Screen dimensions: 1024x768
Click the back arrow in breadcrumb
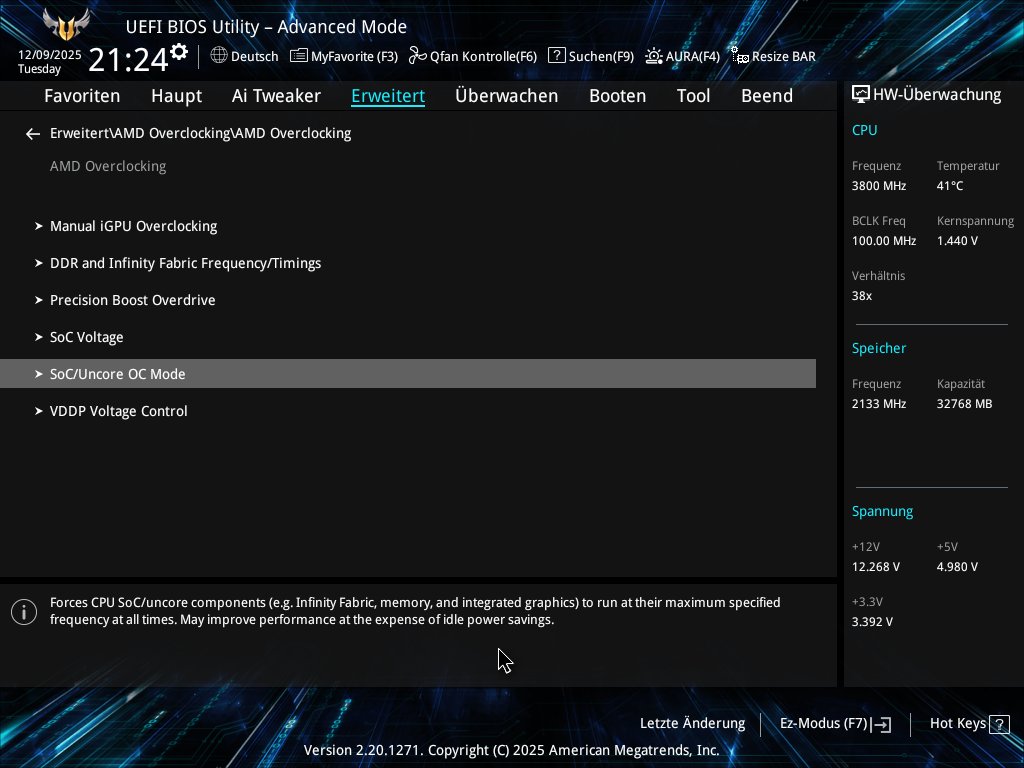tap(33, 134)
